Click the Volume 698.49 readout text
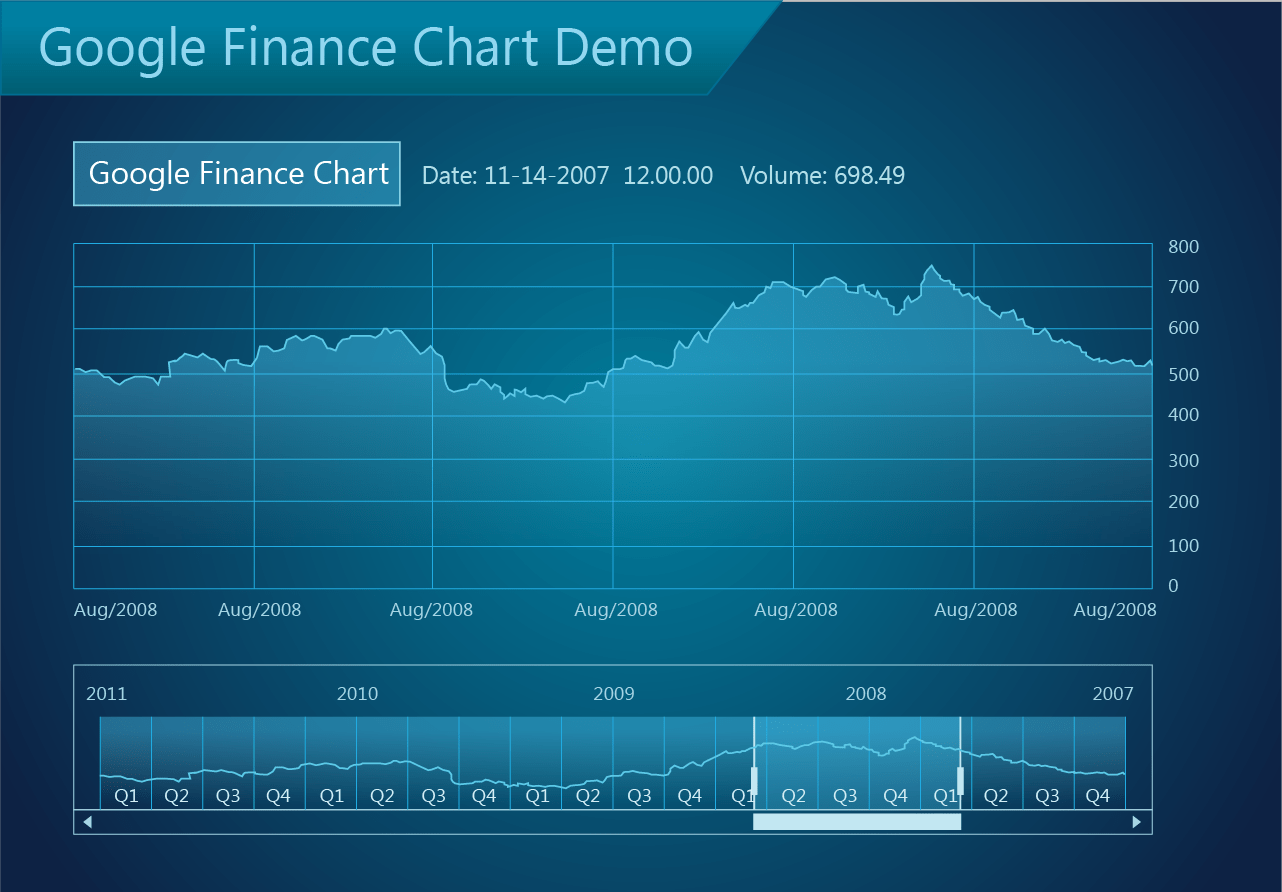 [822, 176]
